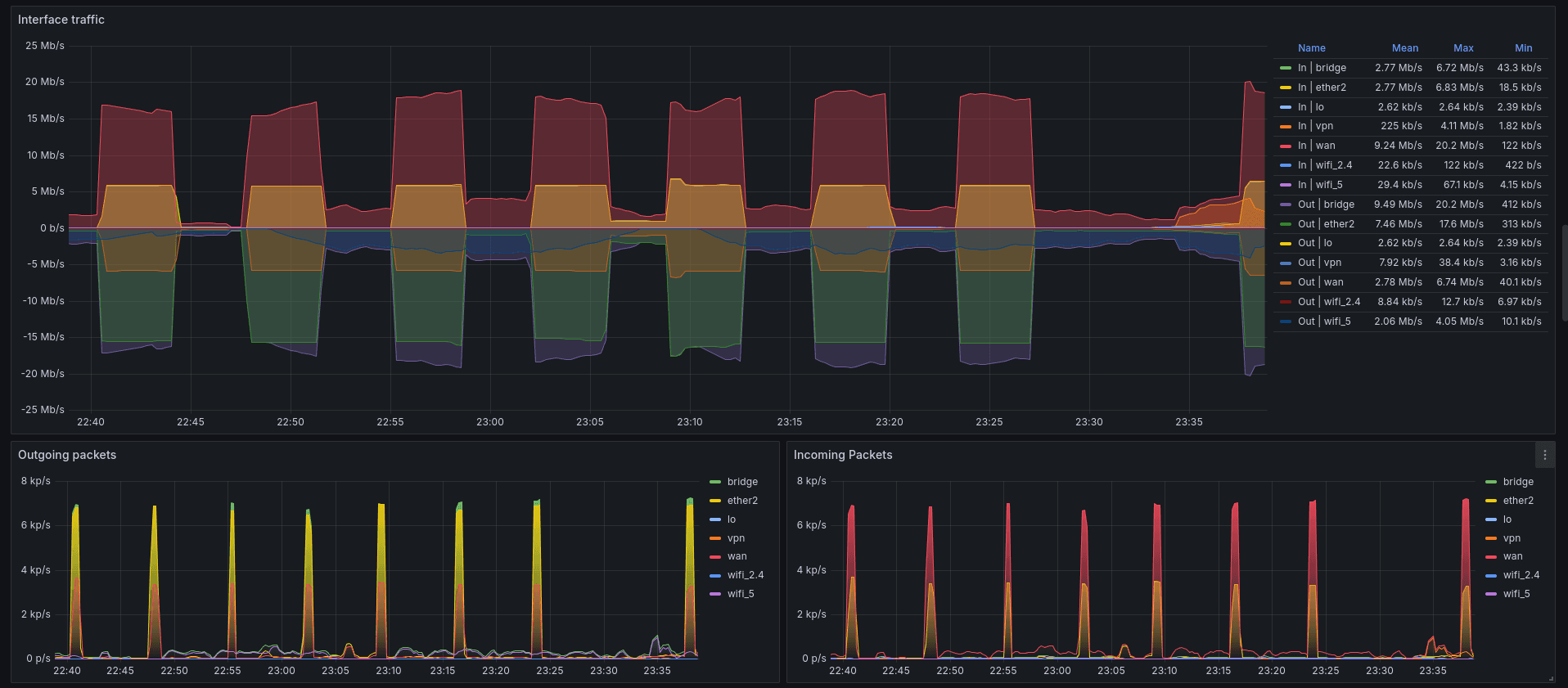Change color of In | vpn swatch
Screen dimensions: 1568x688
tap(1286, 126)
